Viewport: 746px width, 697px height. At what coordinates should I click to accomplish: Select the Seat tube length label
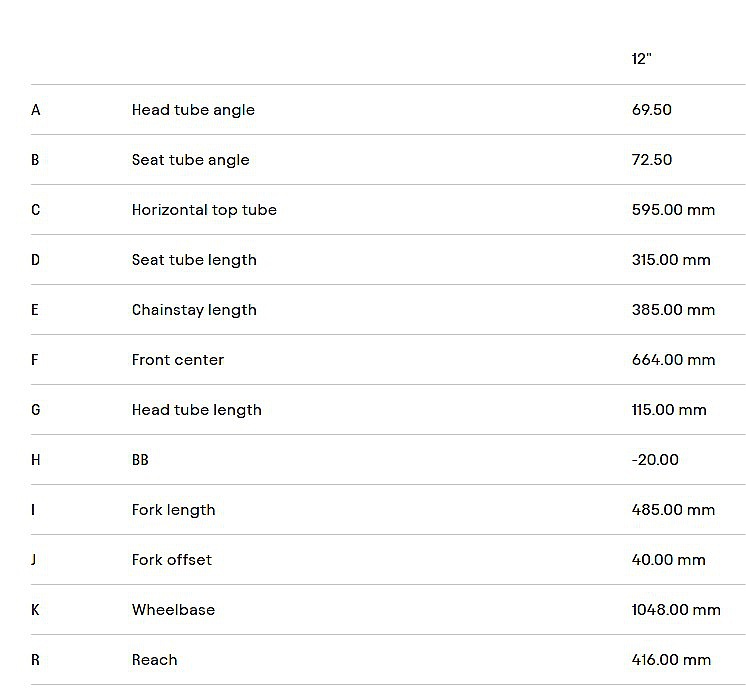point(194,260)
